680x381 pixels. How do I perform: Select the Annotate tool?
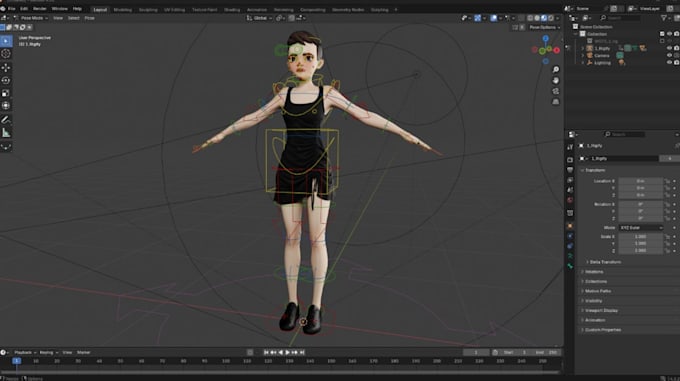(6, 120)
